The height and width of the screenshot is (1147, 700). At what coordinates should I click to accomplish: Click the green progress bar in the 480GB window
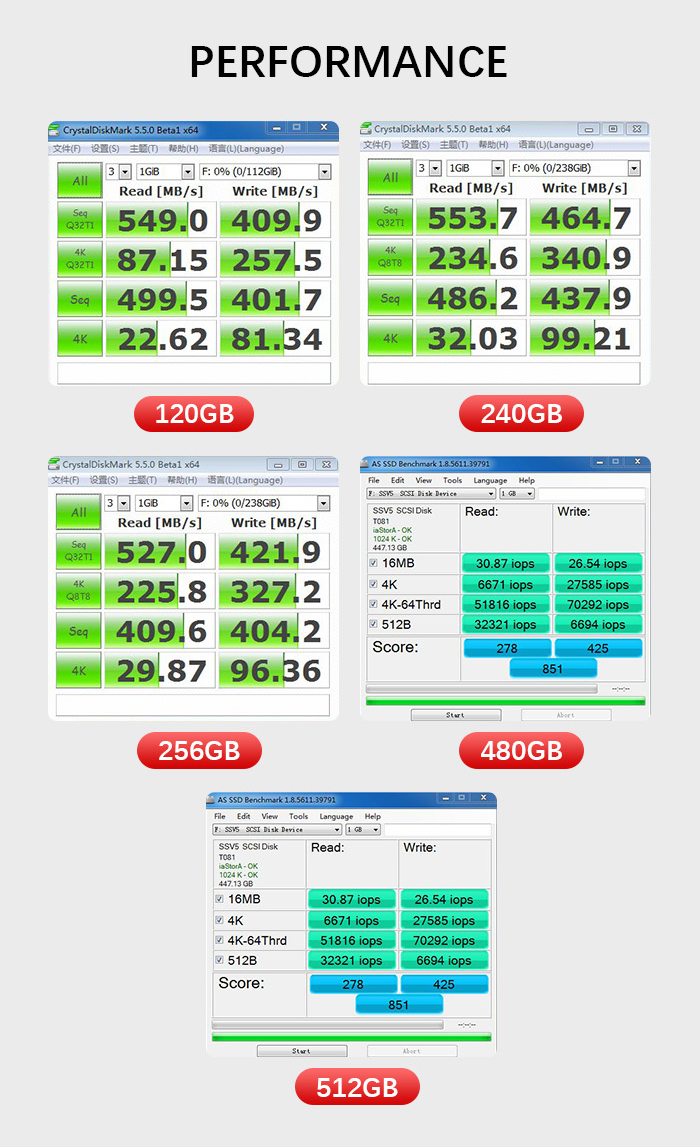point(505,701)
